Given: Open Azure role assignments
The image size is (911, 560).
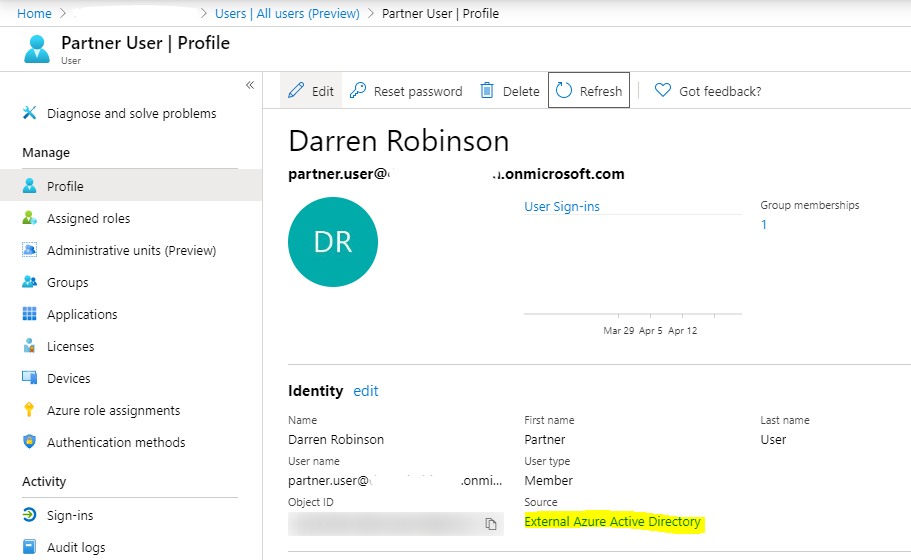Looking at the screenshot, I should coord(113,410).
